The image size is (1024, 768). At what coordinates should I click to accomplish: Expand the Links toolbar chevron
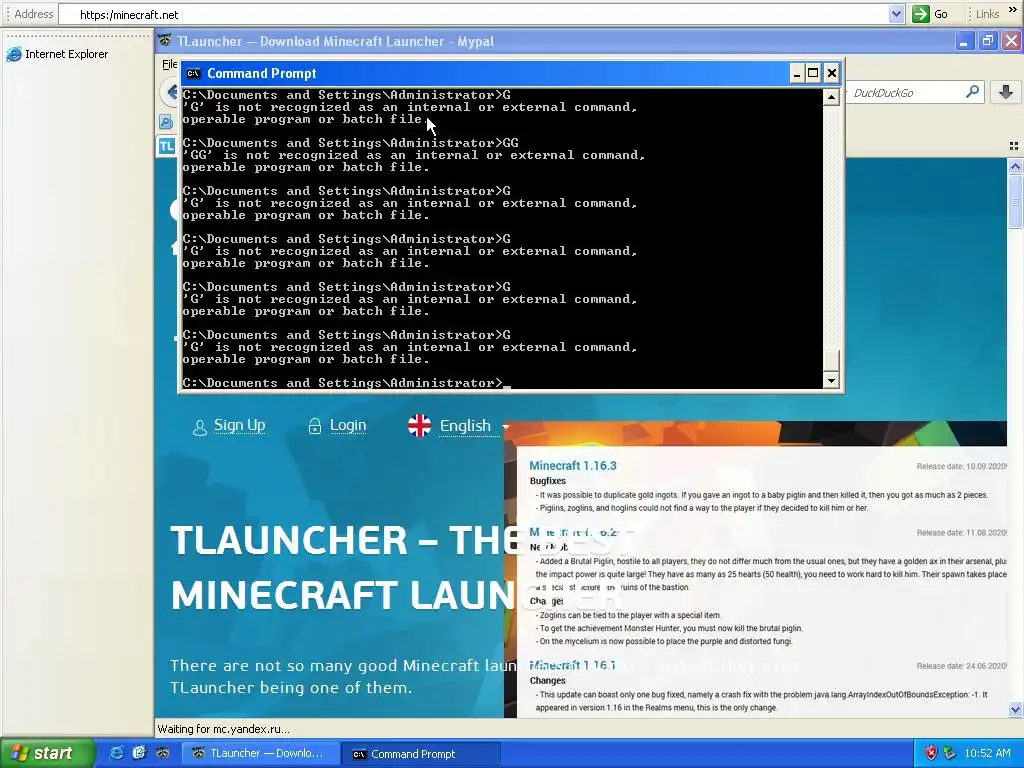point(1013,10)
